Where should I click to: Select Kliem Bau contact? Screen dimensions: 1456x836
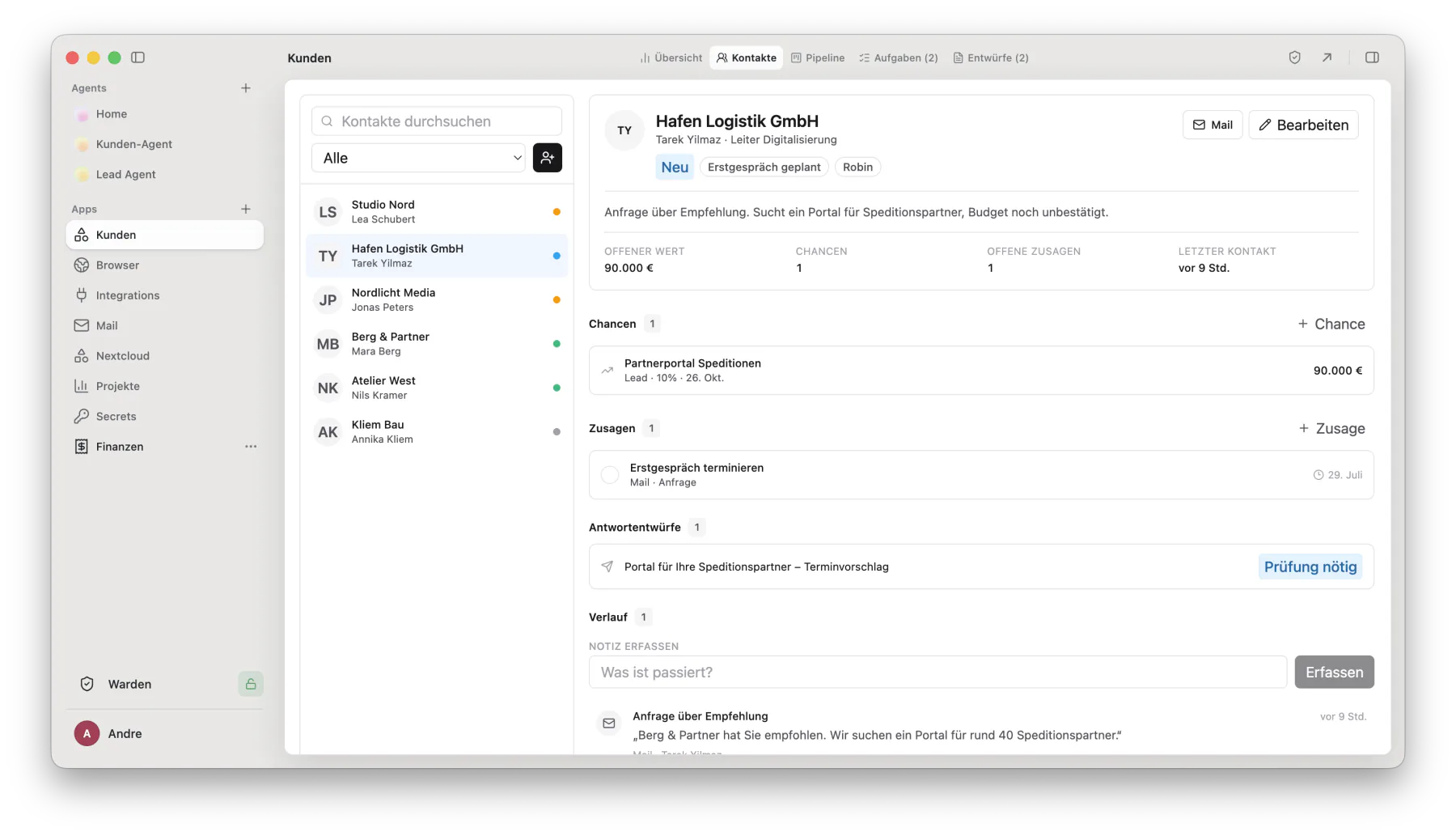click(437, 431)
